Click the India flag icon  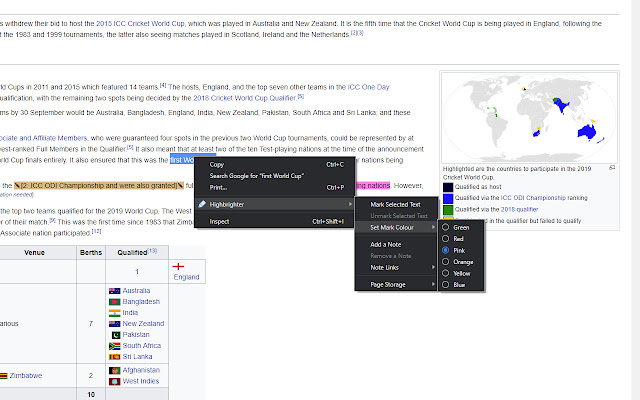tap(114, 313)
